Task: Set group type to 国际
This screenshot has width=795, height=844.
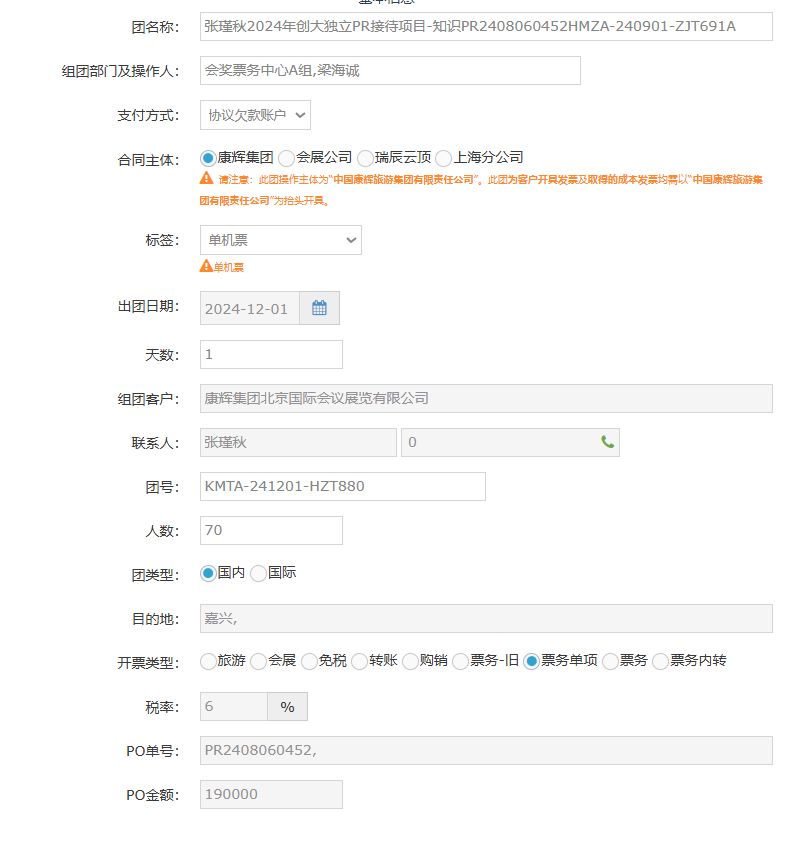Action: 258,573
